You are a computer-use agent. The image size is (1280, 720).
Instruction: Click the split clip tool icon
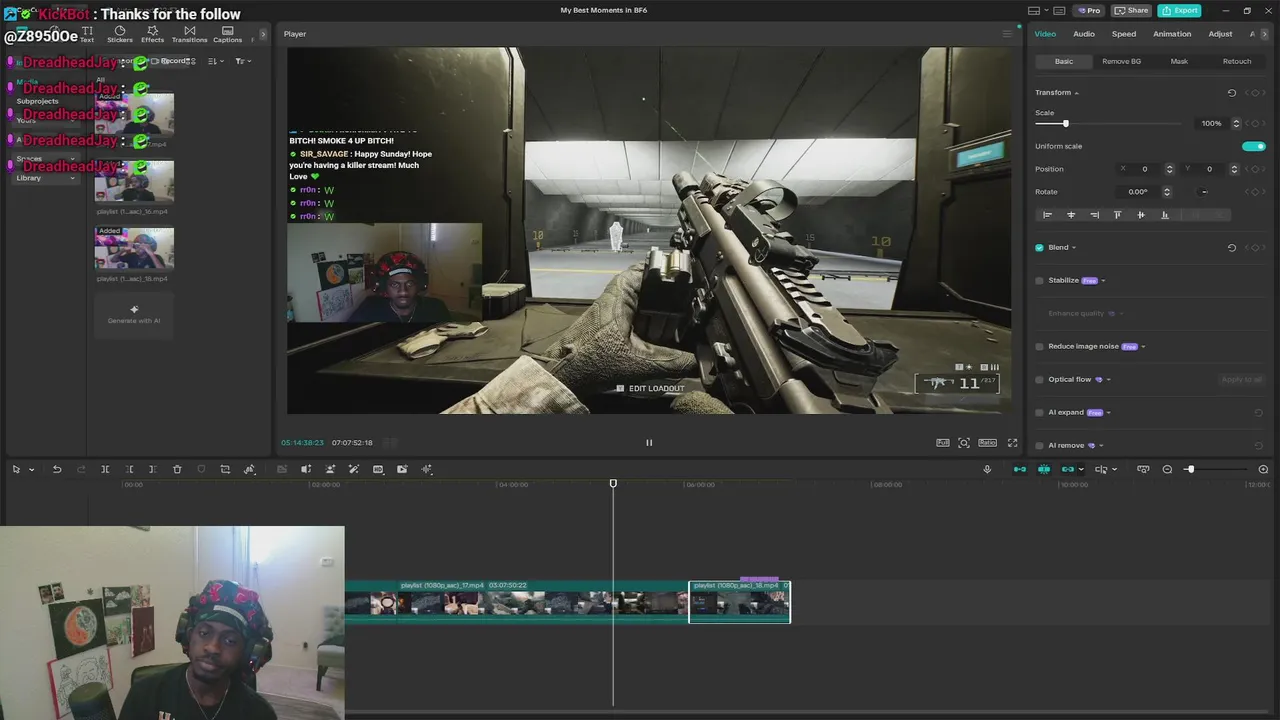pos(105,469)
